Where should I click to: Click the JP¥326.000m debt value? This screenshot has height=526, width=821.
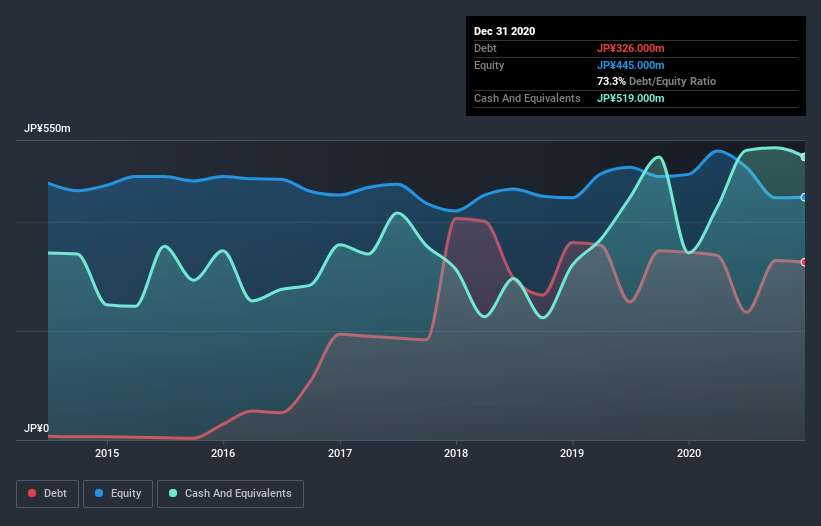[x=630, y=48]
